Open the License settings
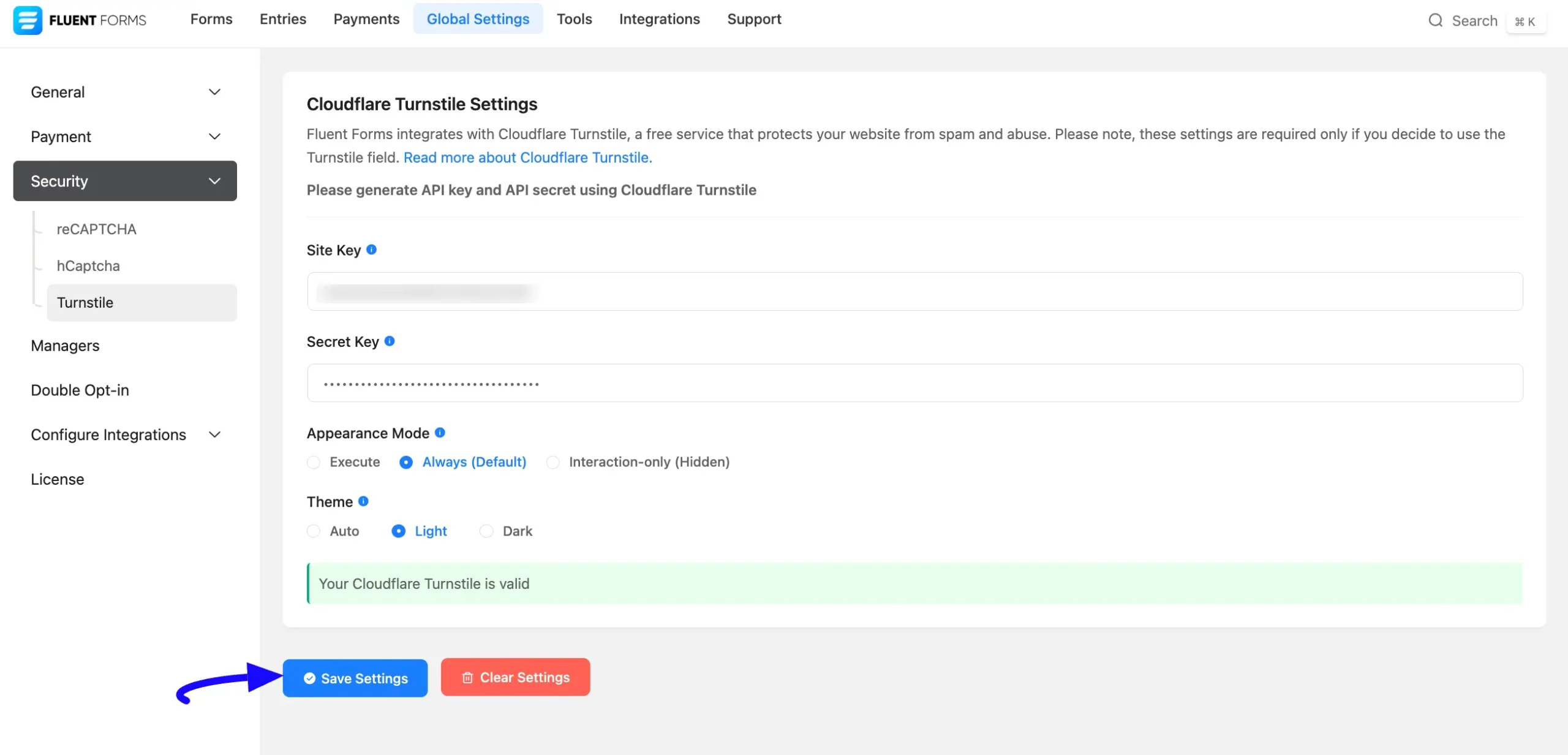This screenshot has height=755, width=1568. (58, 479)
